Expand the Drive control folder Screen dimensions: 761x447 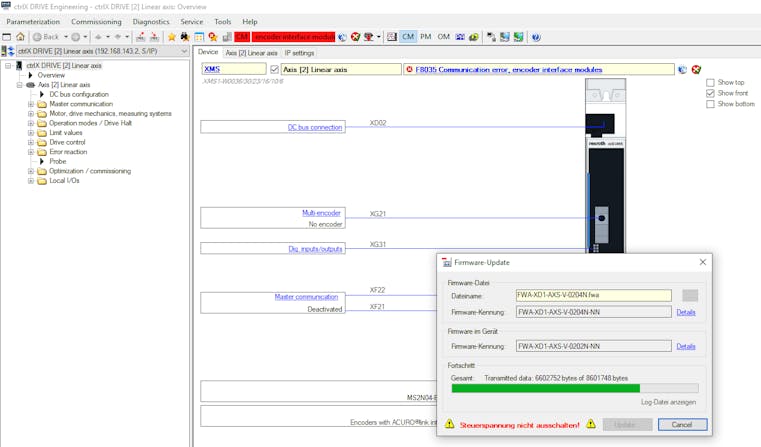(x=31, y=142)
